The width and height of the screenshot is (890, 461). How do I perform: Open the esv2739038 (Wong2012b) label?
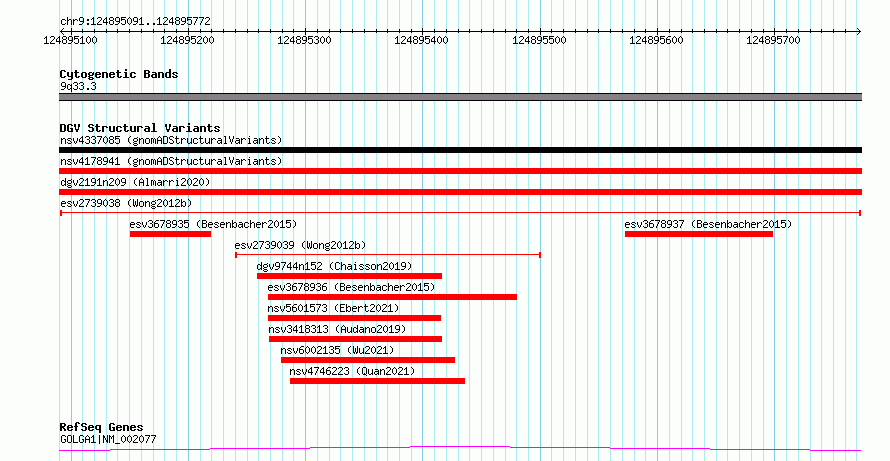coord(126,203)
